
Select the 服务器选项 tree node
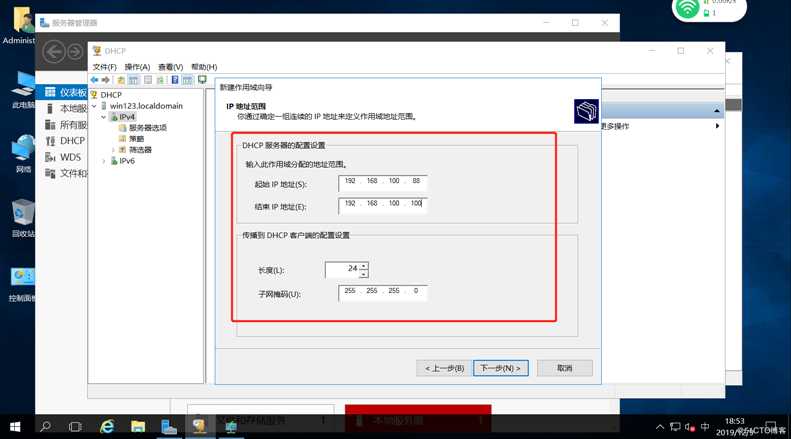pos(147,128)
